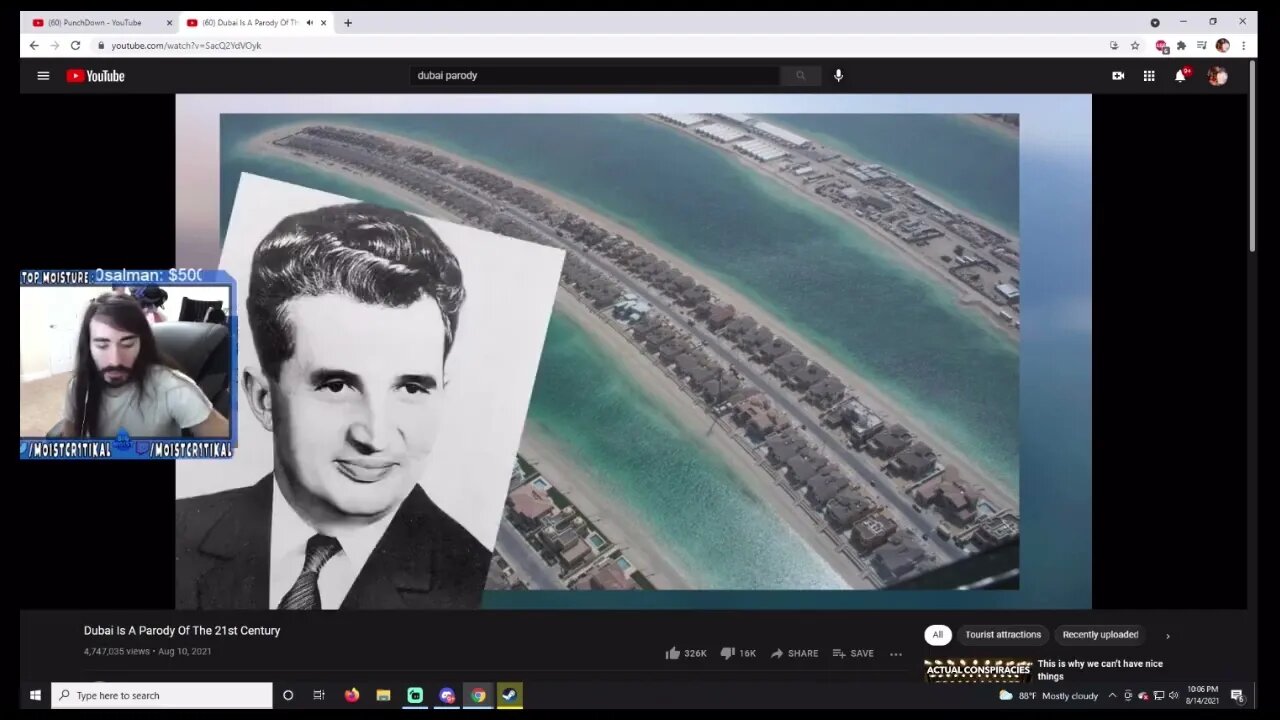Open Steam from the taskbar
The width and height of the screenshot is (1280, 720).
(x=510, y=695)
